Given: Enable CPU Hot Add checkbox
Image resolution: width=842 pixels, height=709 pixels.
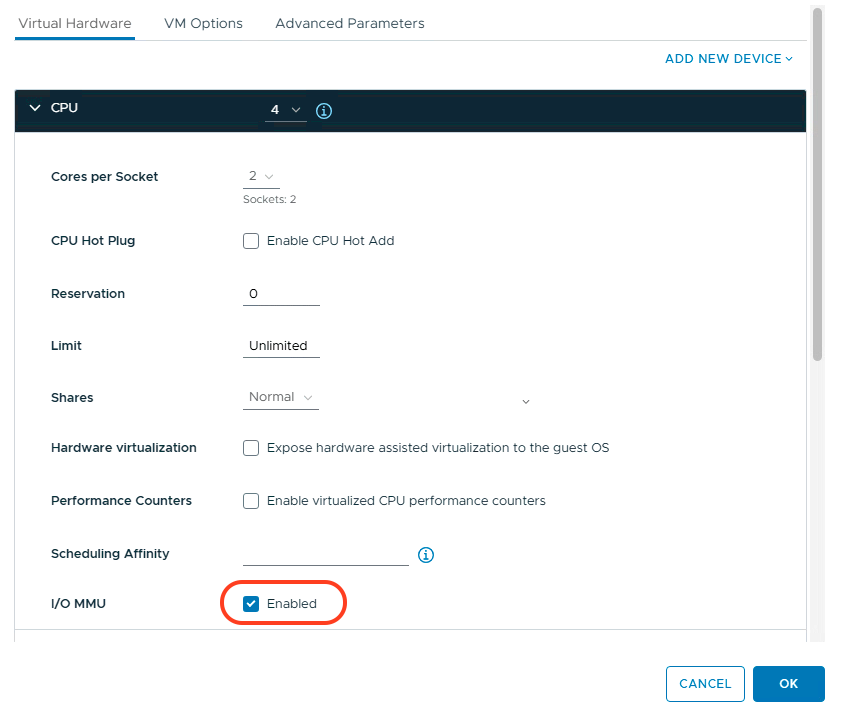Looking at the screenshot, I should [x=251, y=241].
